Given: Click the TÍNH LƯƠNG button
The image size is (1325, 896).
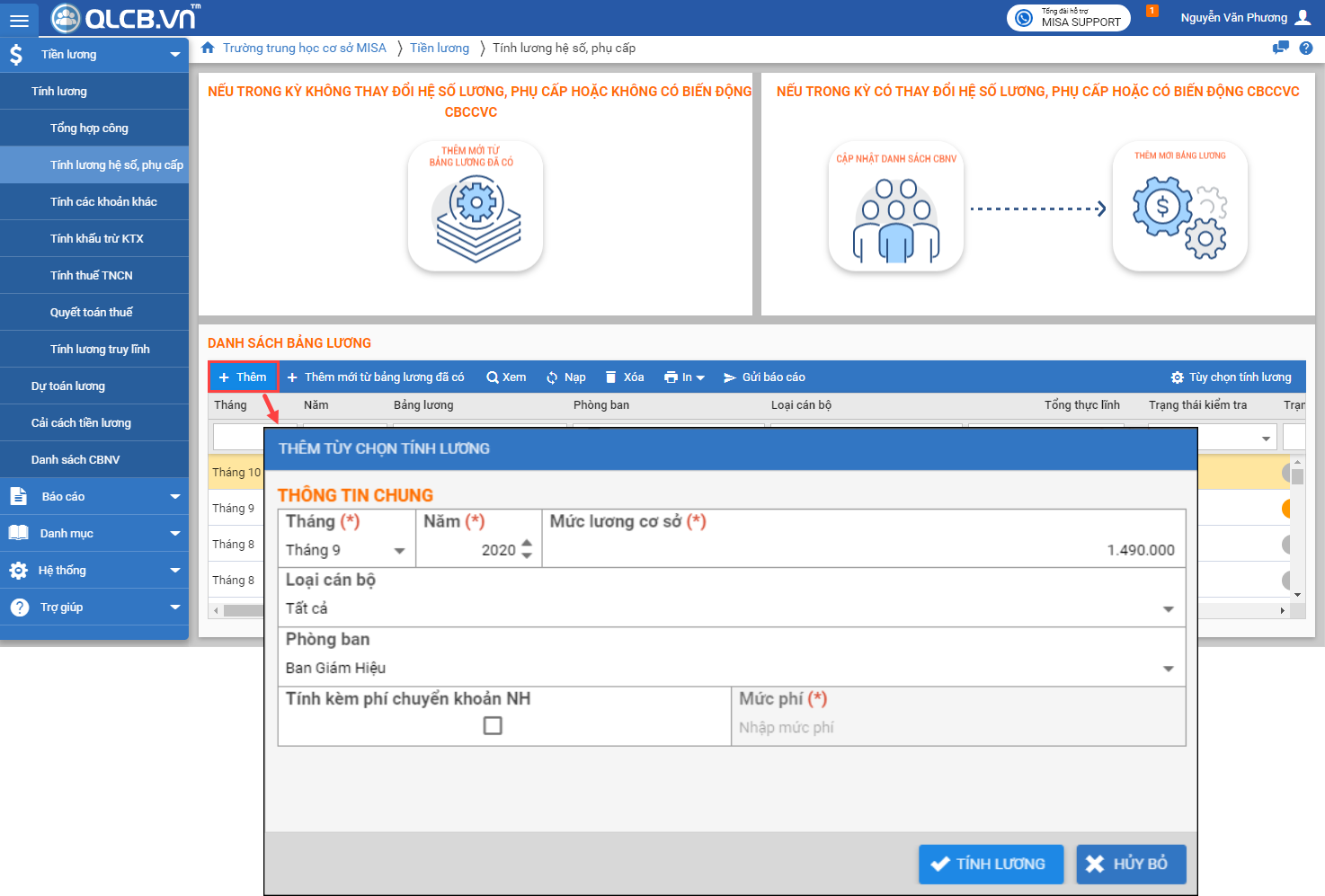Looking at the screenshot, I should click(991, 864).
